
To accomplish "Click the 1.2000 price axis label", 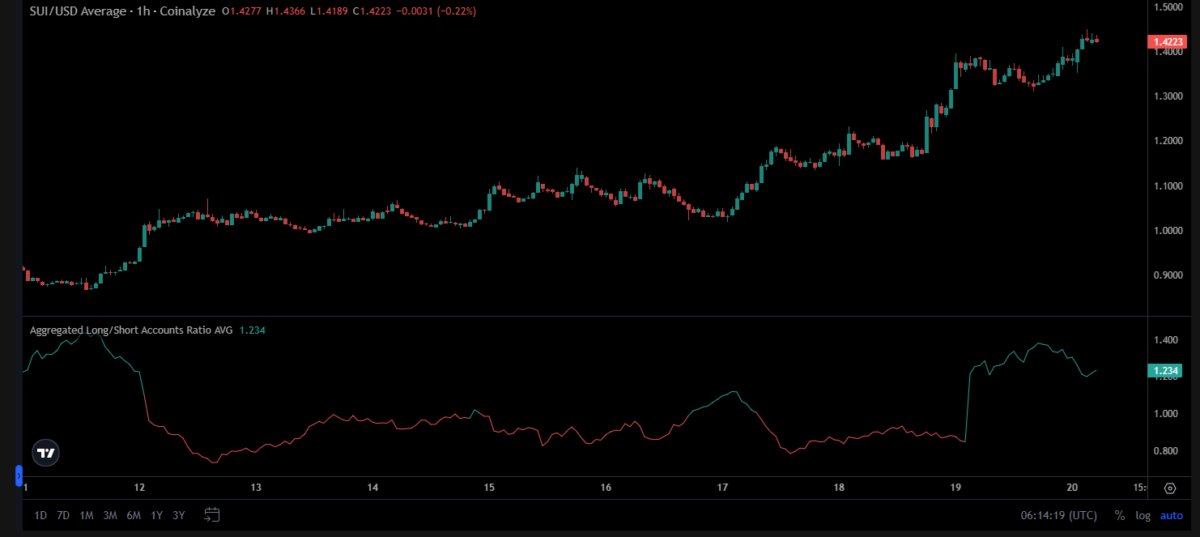I will (1169, 141).
